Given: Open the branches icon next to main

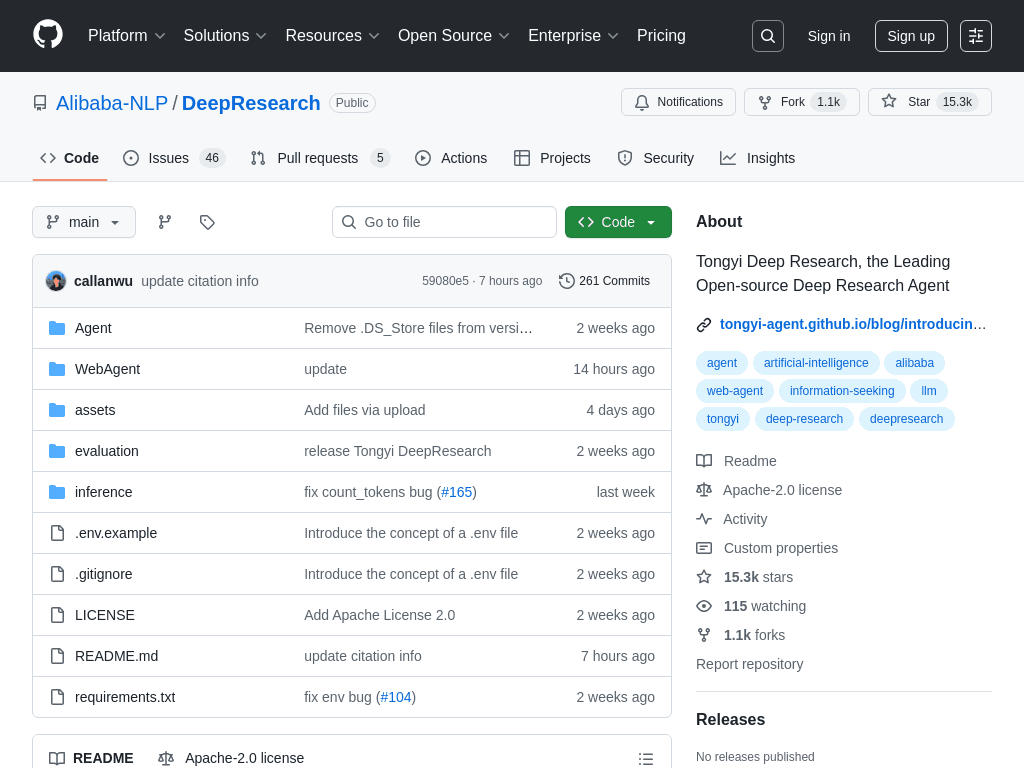Looking at the screenshot, I should (x=165, y=222).
